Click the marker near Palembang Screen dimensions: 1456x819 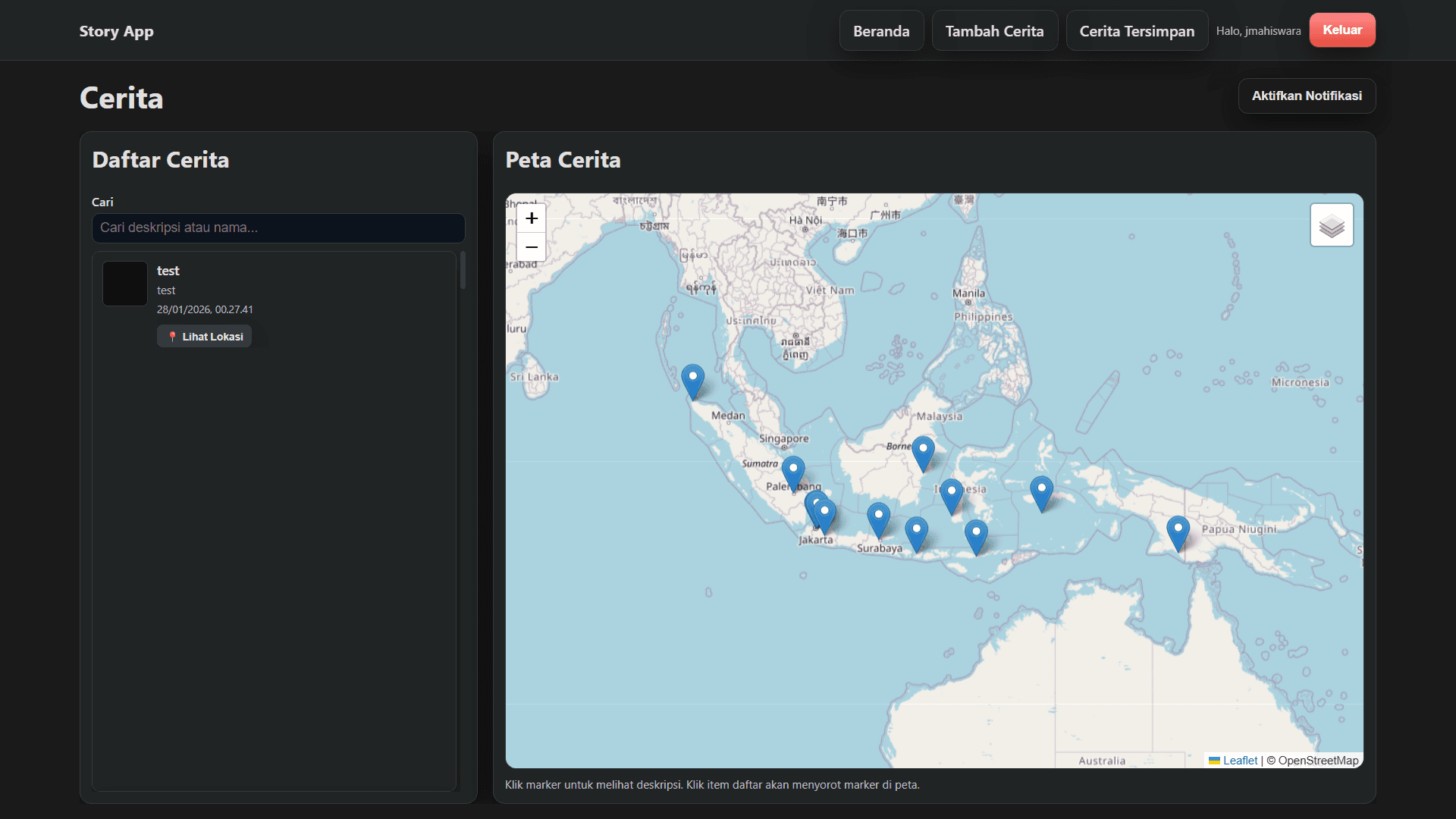793,472
